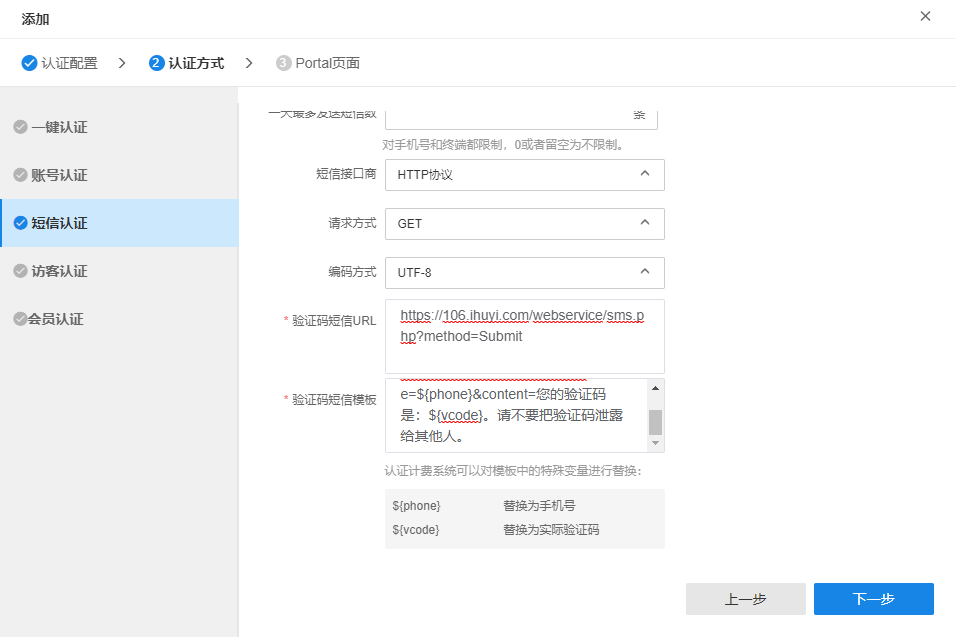The width and height of the screenshot is (956, 637).
Task: Click the blue 下一步 button
Action: [x=873, y=599]
